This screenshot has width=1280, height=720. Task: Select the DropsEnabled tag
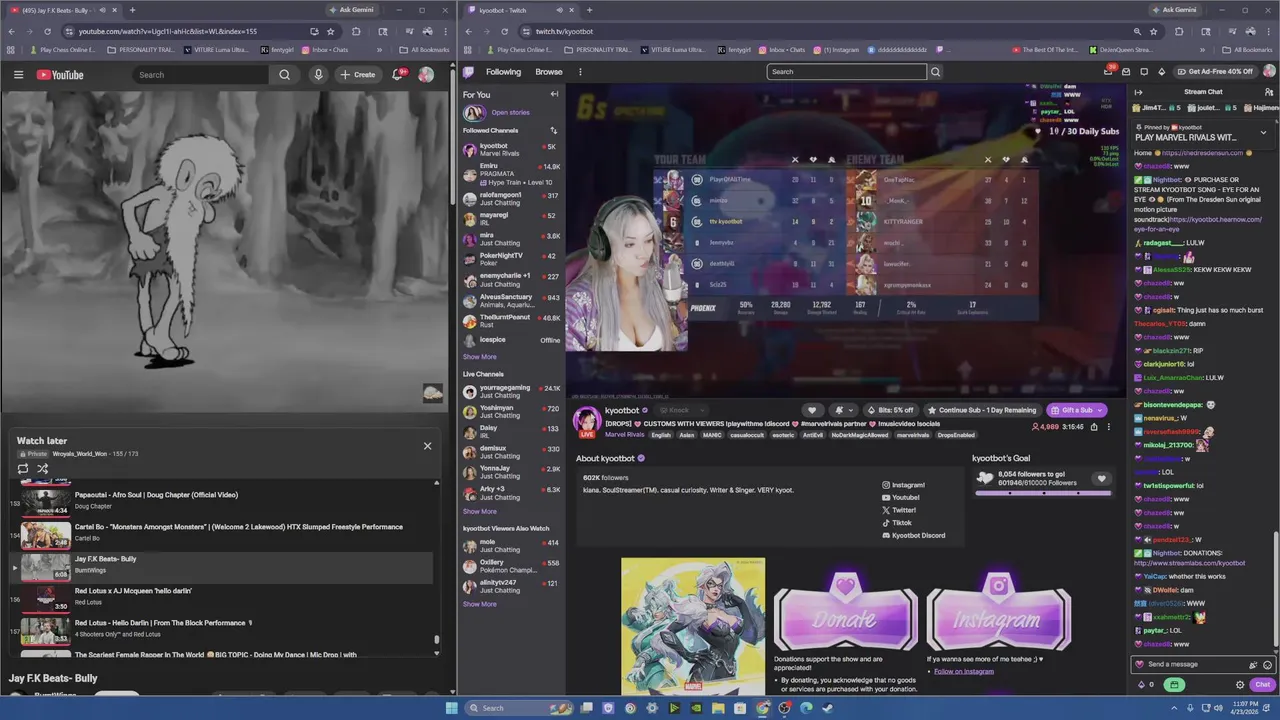pyautogui.click(x=957, y=435)
